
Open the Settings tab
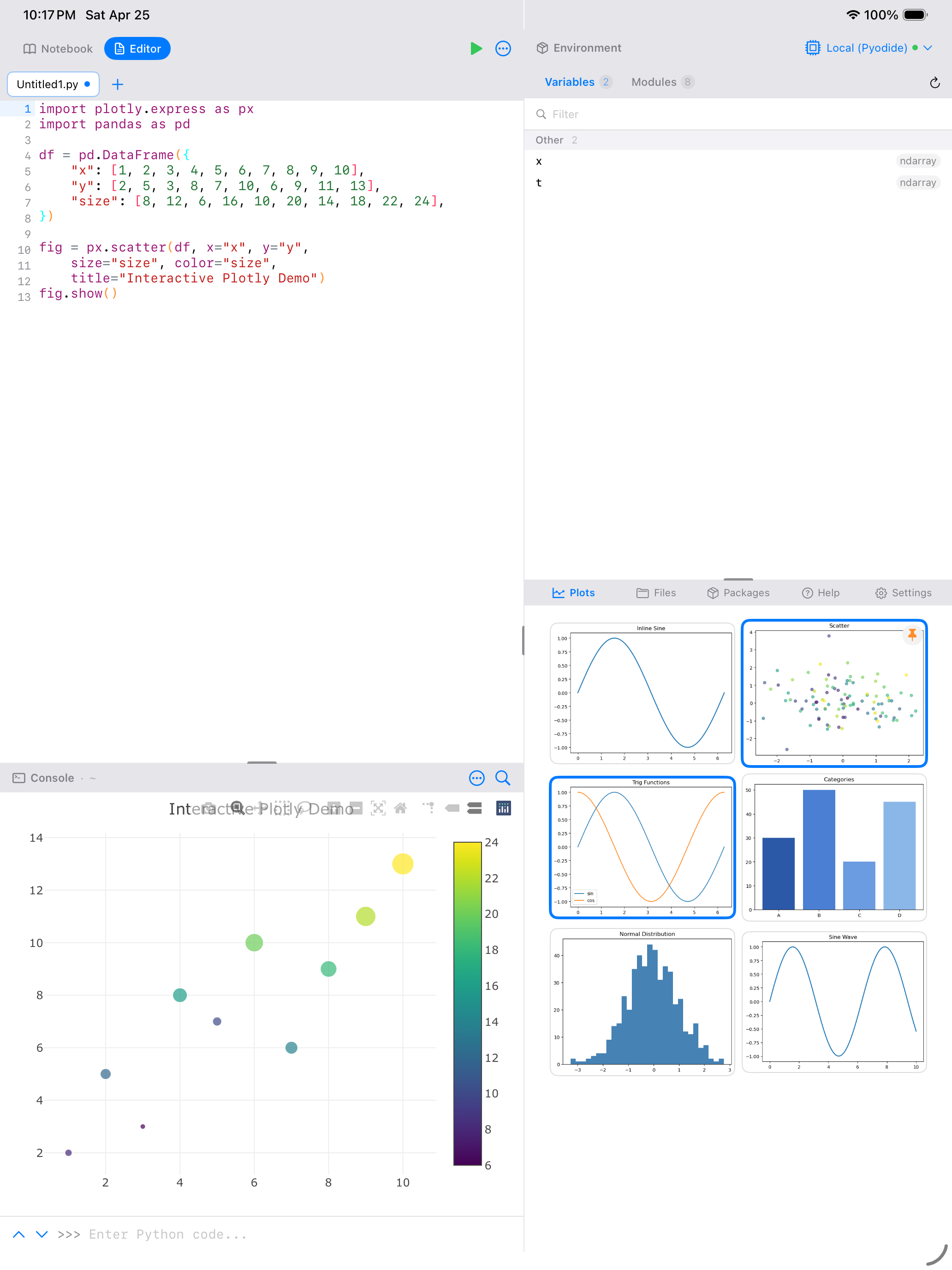903,593
